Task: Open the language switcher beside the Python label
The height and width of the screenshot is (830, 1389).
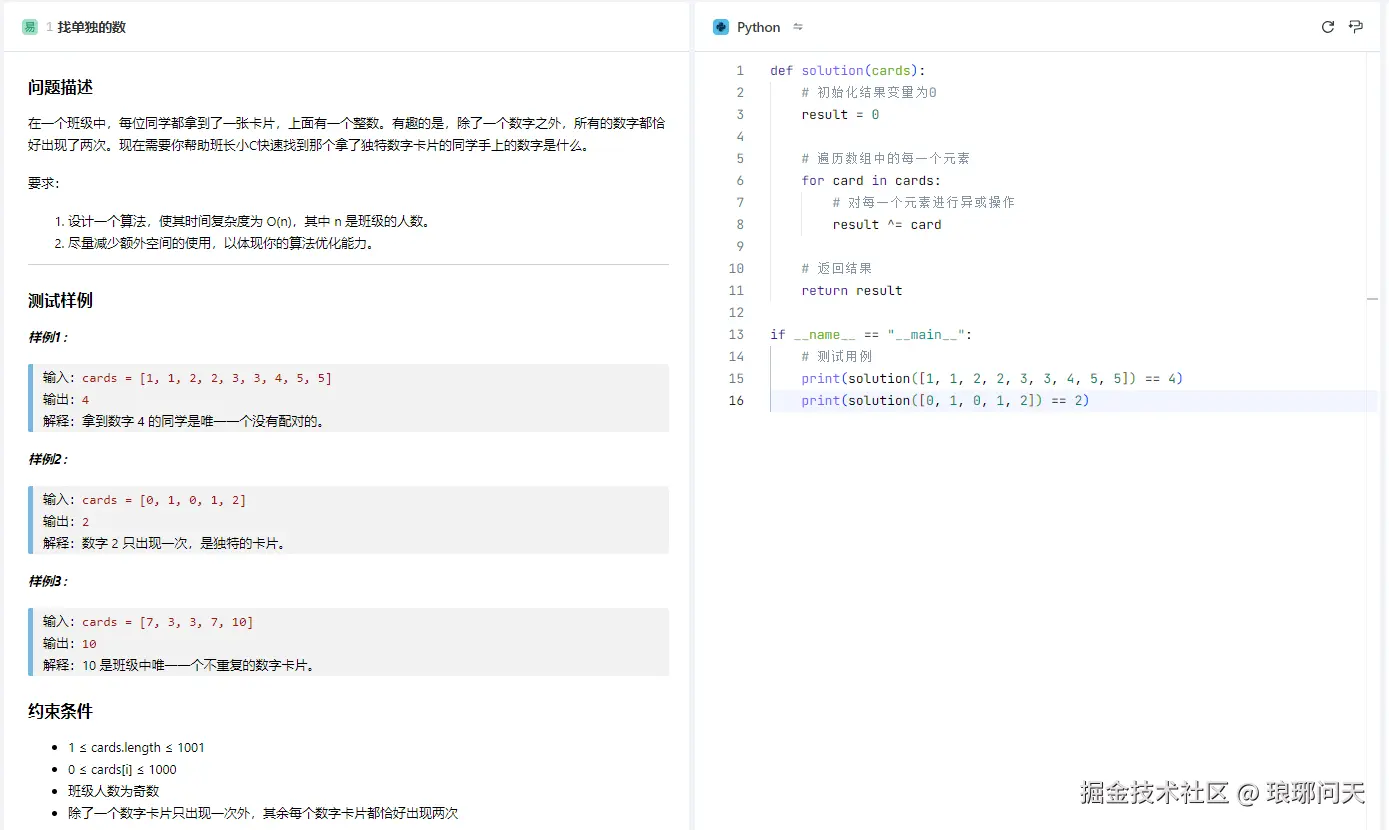Action: [797, 27]
